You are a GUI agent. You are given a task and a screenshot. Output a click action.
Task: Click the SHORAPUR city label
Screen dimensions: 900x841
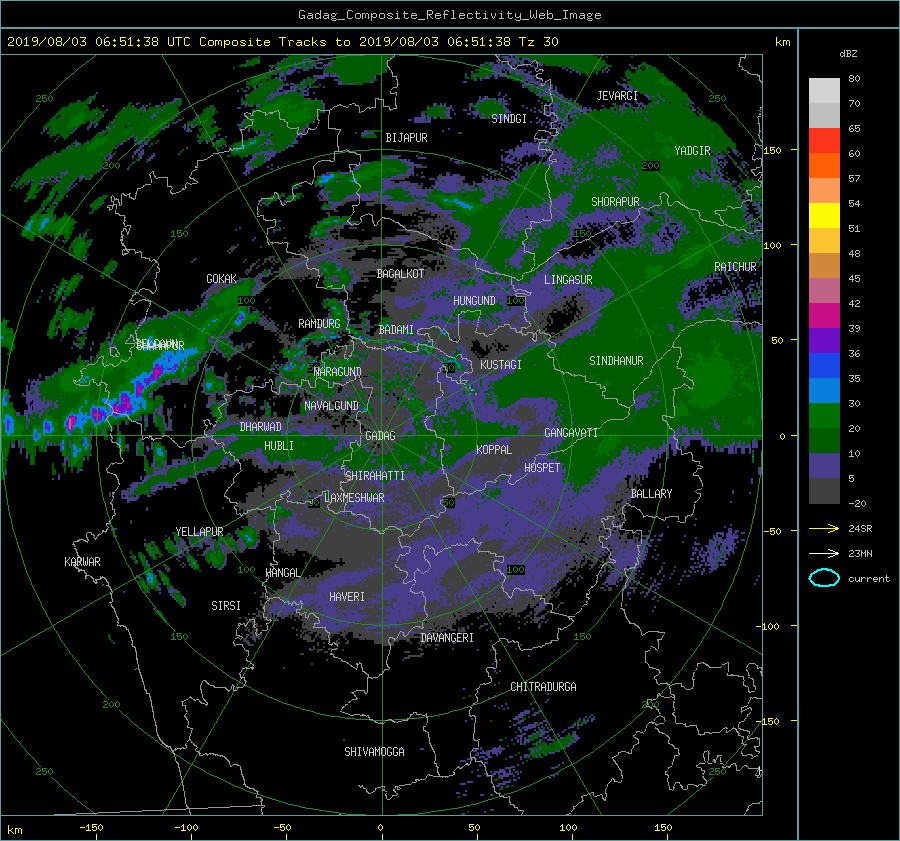(x=615, y=202)
